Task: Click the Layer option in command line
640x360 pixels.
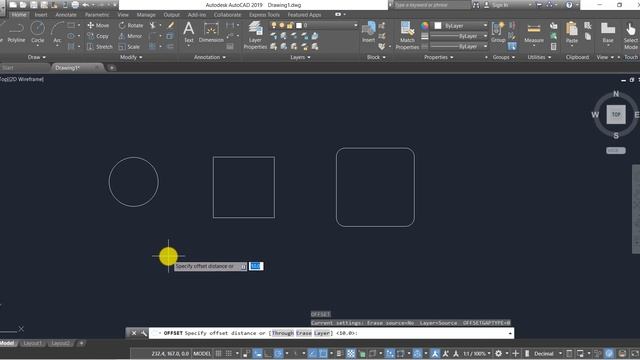Action: coord(322,333)
